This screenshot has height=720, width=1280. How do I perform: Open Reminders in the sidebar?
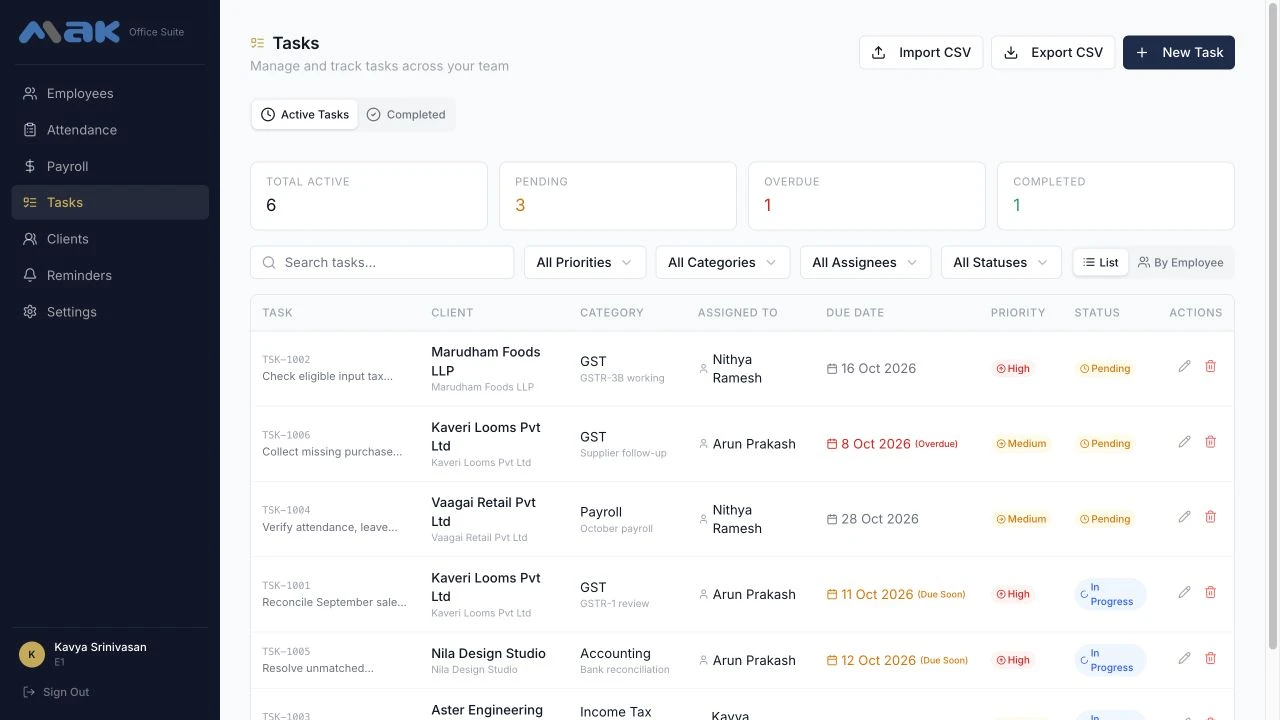pyautogui.click(x=110, y=275)
